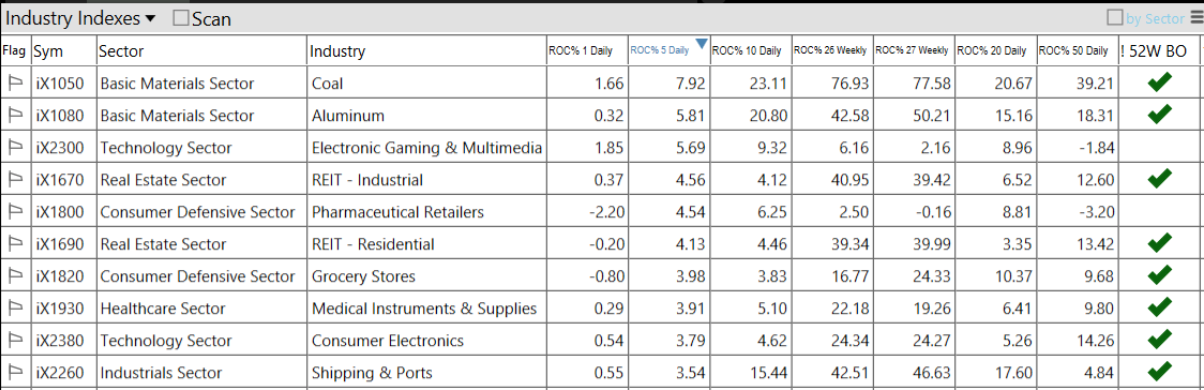Screen dimensions: 1204x390
Task: Click the 52W BO checkmark for Coal
Action: coord(1159,83)
